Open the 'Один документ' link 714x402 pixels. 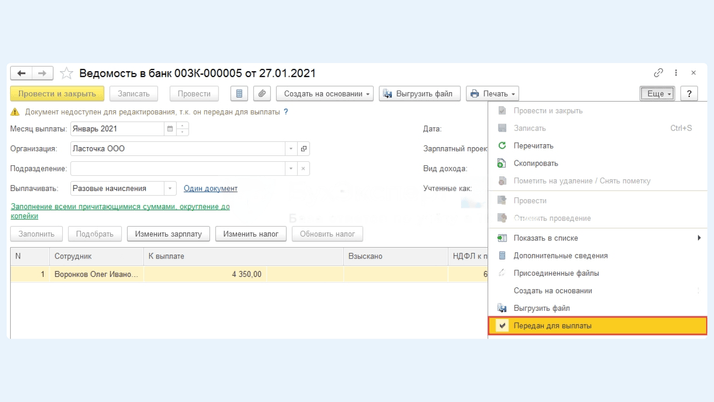[x=210, y=188]
